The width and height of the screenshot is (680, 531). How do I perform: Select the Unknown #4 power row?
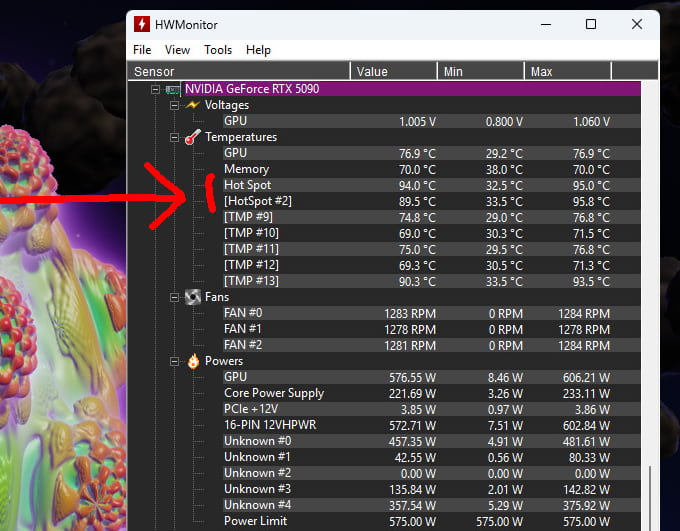432,505
